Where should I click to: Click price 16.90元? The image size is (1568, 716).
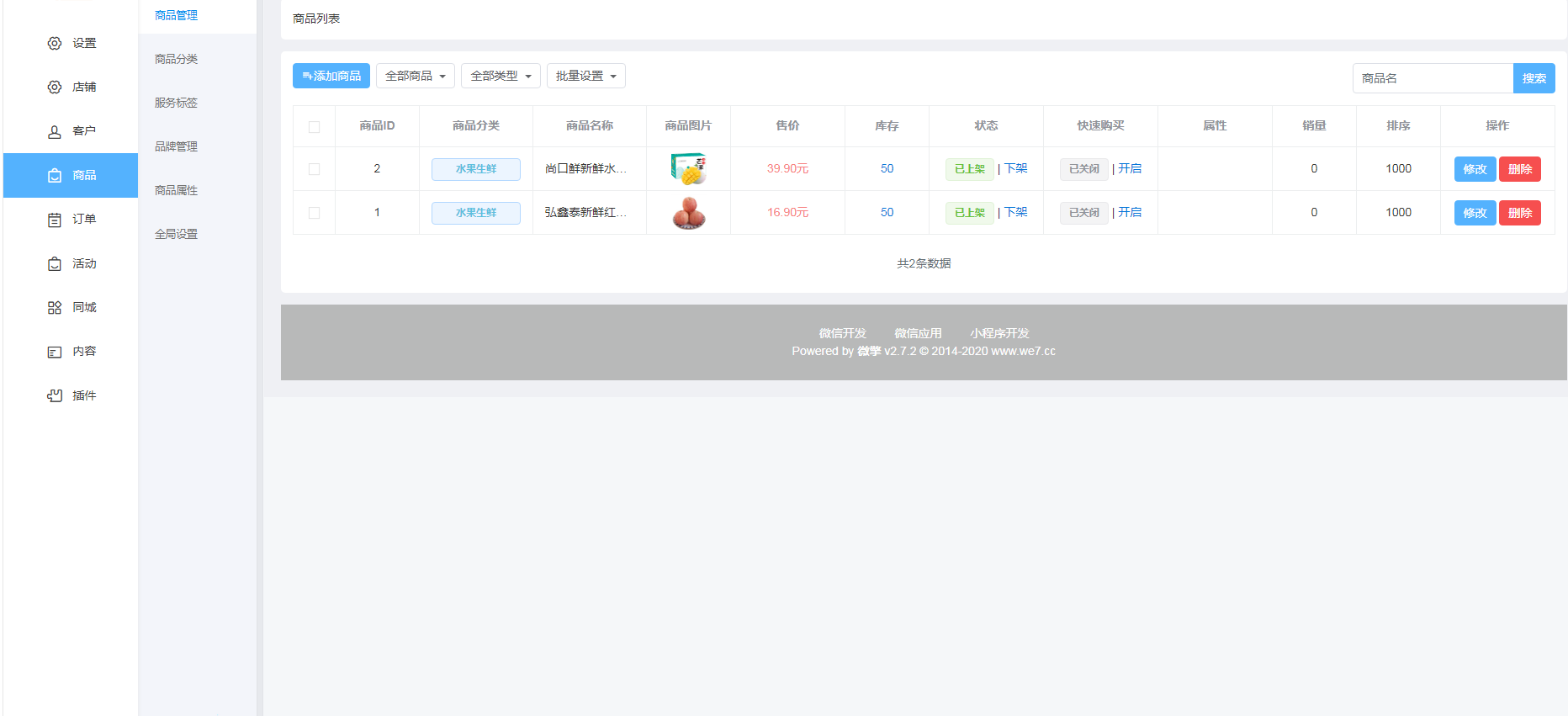point(787,212)
